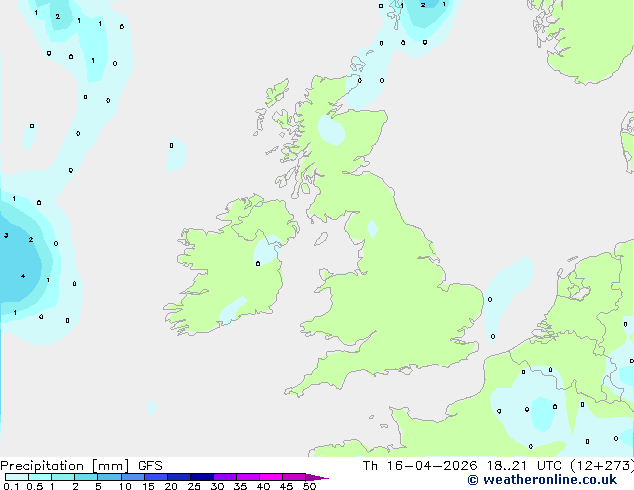Select the legend swatch between 2 and 5 mm
Image resolution: width=634 pixels, height=490 pixels.
coord(86,477)
